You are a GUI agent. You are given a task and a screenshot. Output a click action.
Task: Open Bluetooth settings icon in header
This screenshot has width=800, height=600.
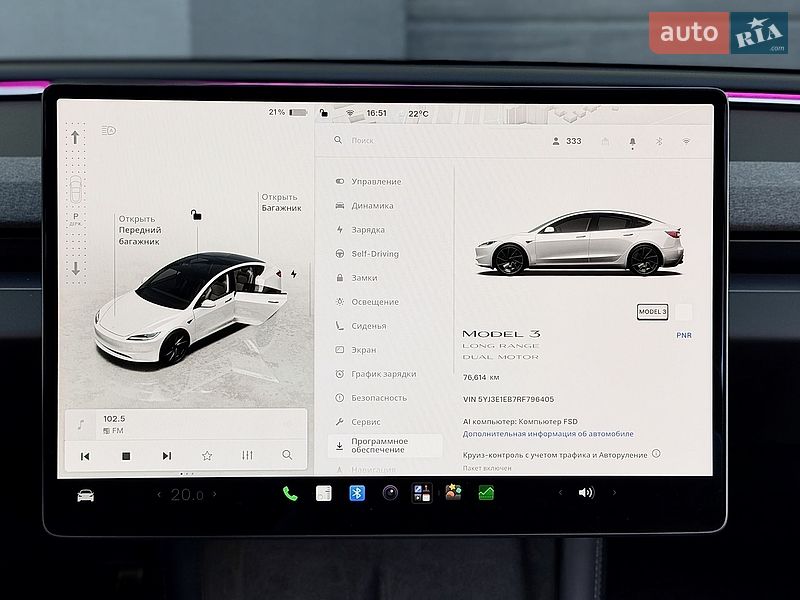[659, 141]
